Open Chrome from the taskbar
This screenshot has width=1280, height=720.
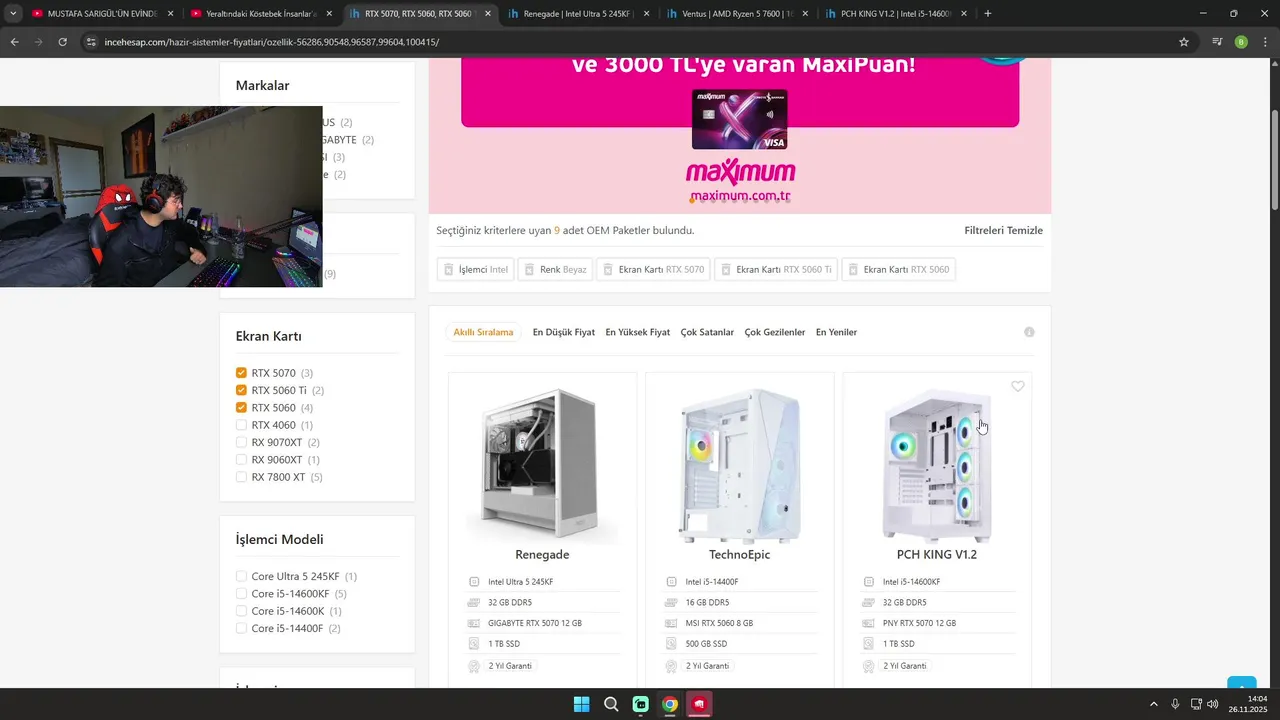[x=670, y=704]
